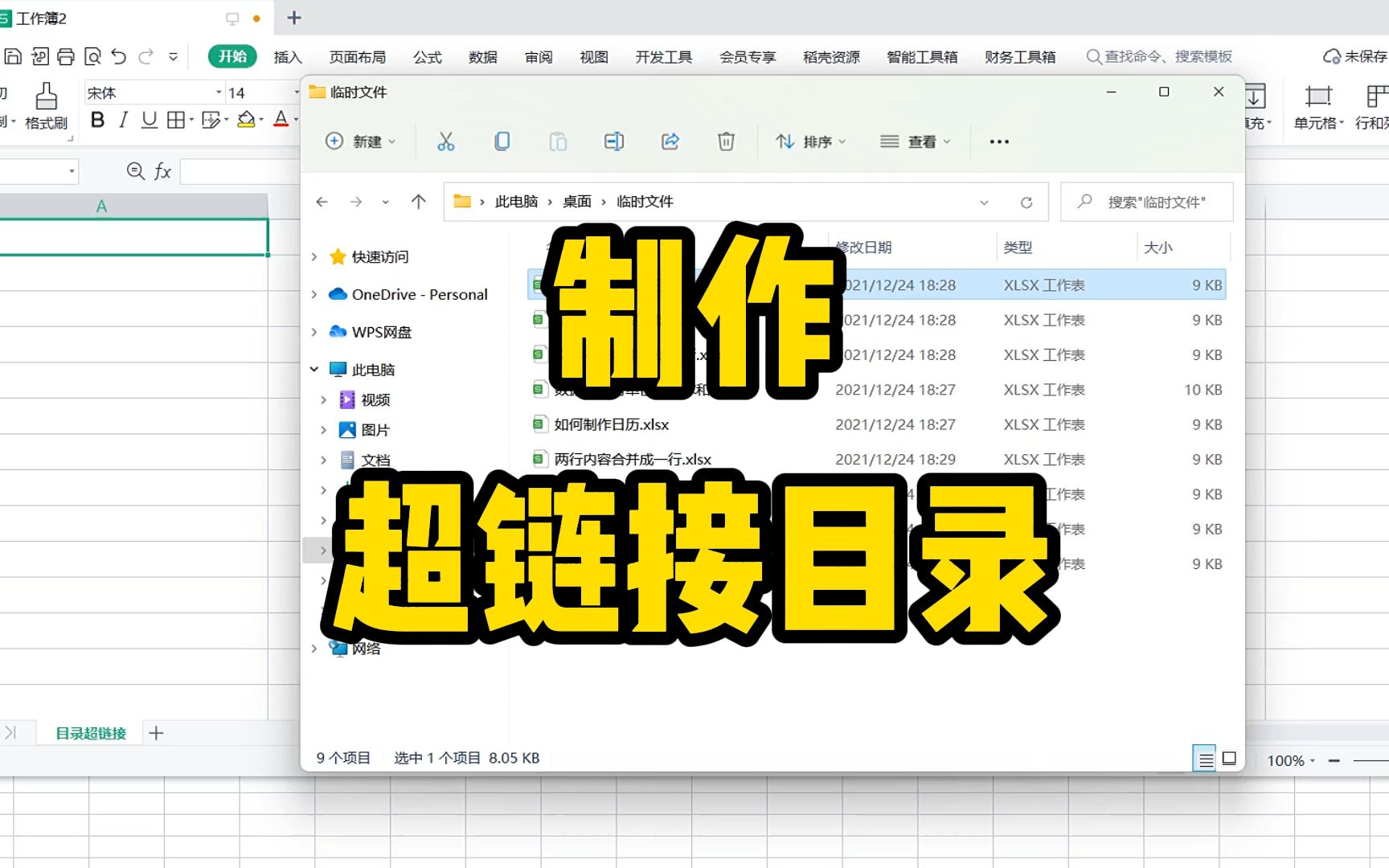
Task: Click the paste icon in Explorer toolbar
Action: pos(558,141)
